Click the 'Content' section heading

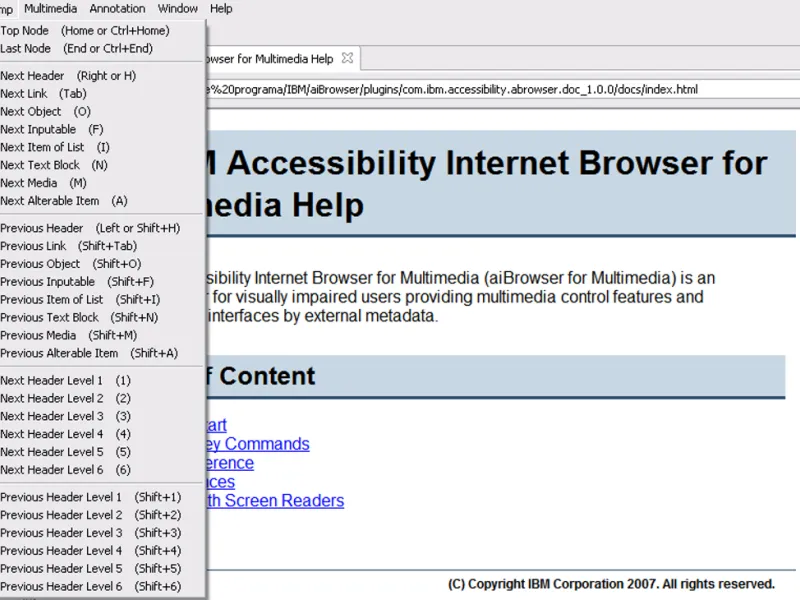tap(267, 376)
